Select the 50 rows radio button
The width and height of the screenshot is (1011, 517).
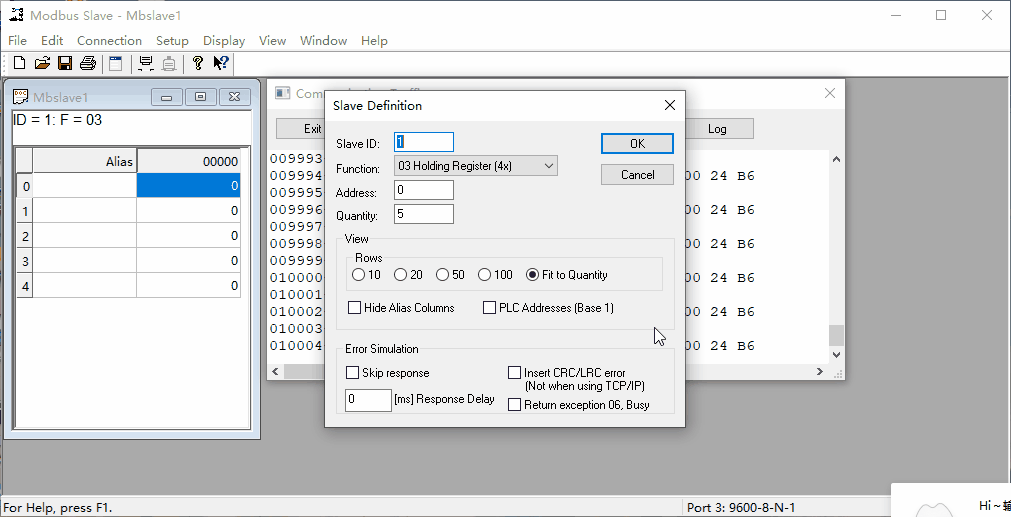442,275
